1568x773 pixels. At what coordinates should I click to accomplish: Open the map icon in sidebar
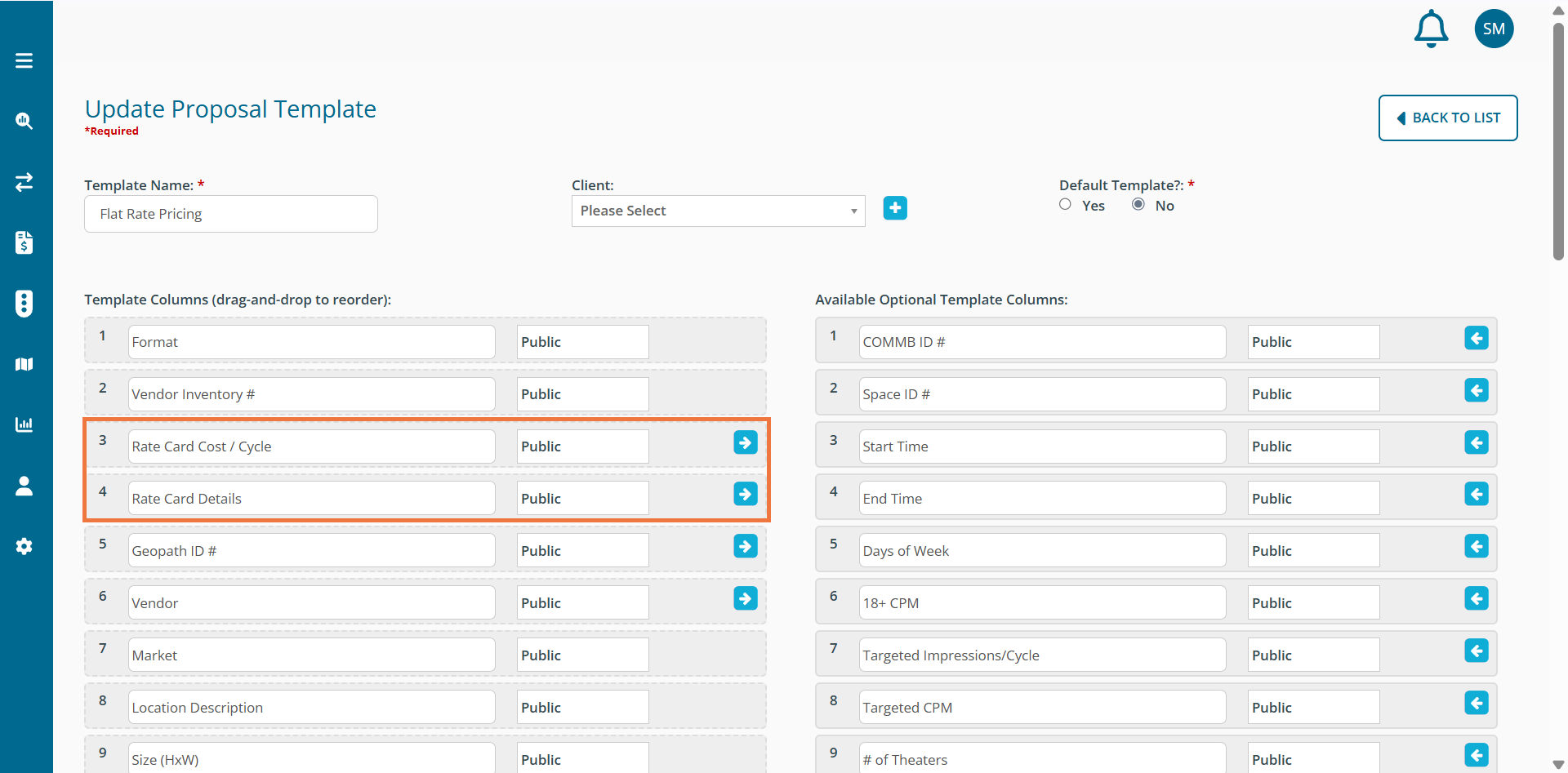(x=24, y=364)
